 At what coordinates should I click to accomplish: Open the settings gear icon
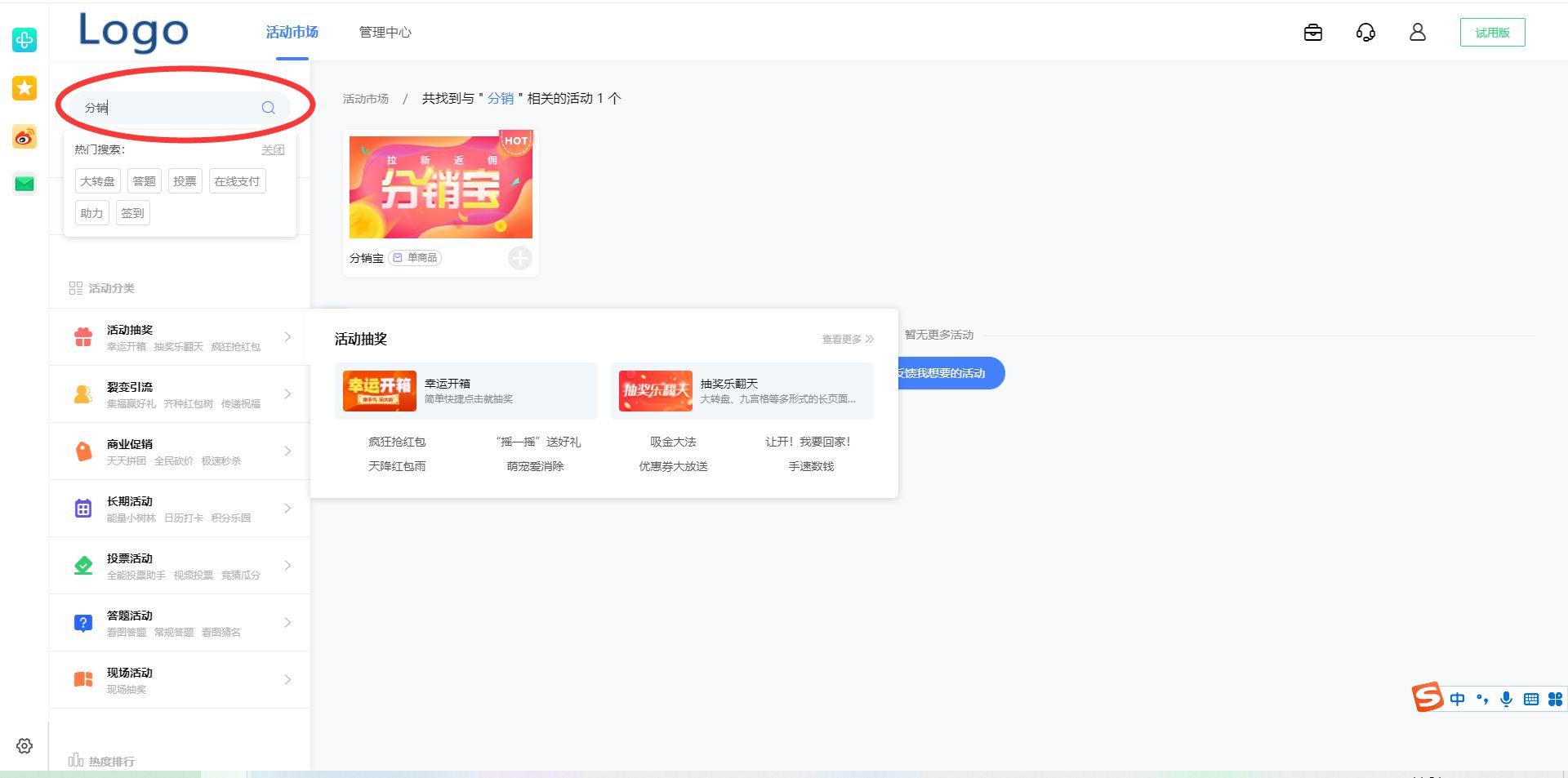24,745
